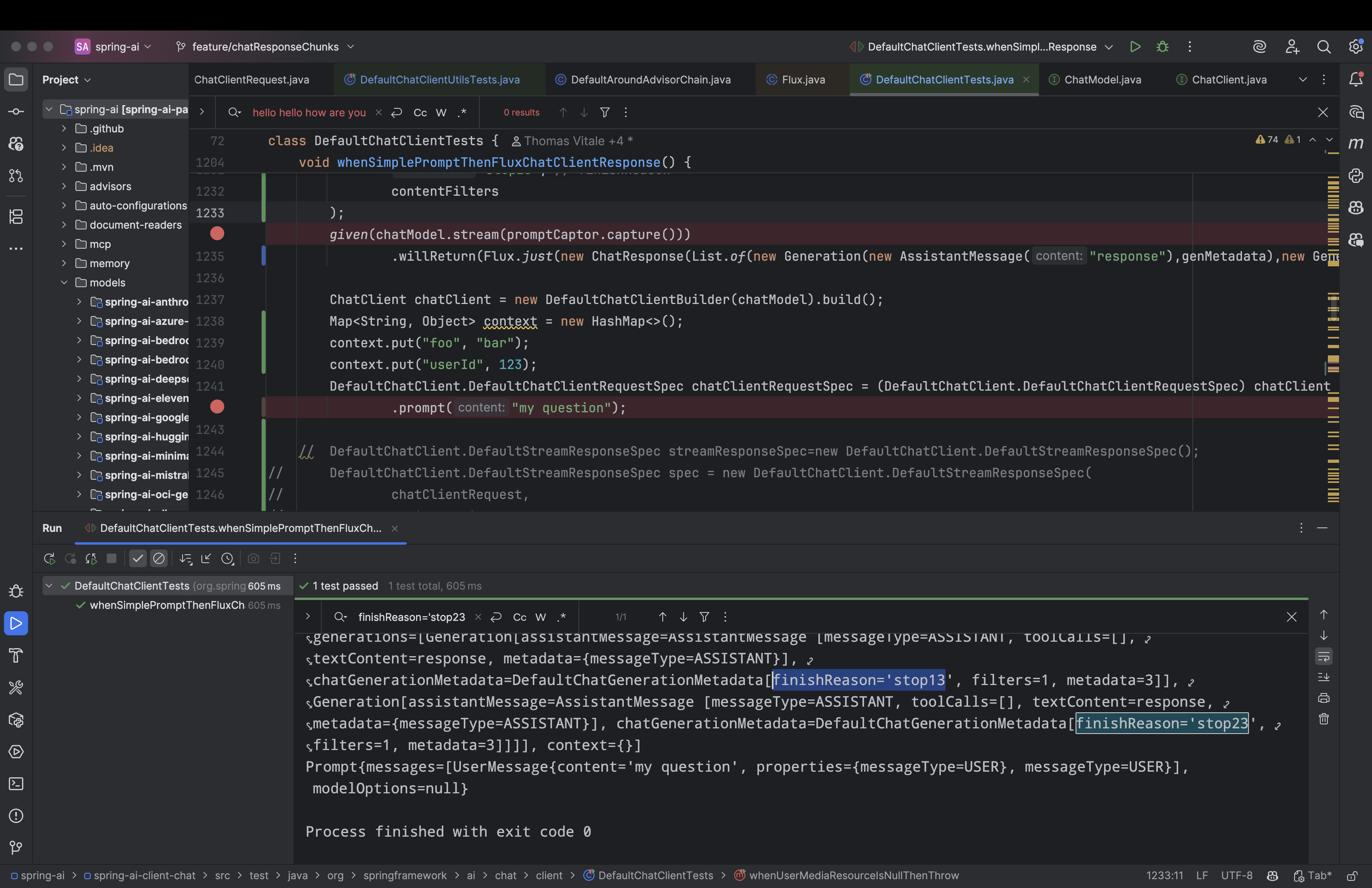The image size is (1372, 888).
Task: Open Problems tool window icon
Action: (16, 816)
